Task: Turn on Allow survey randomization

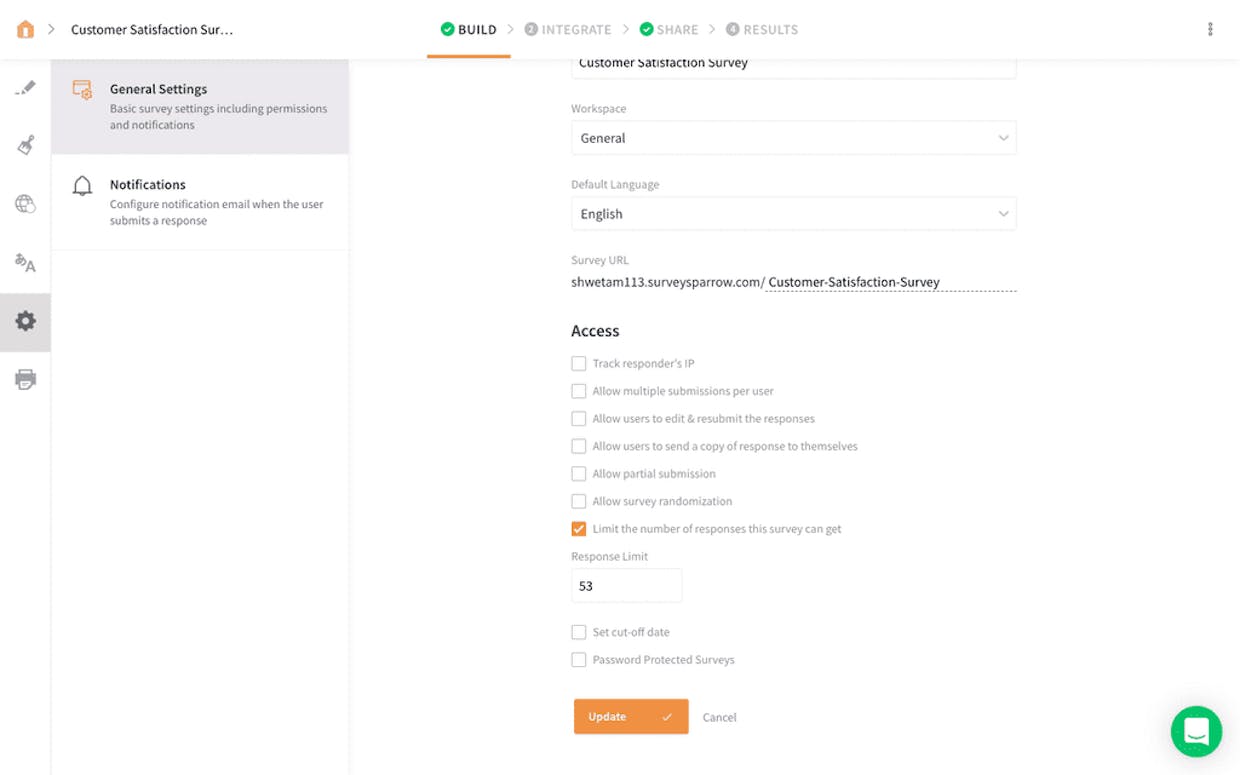Action: [579, 501]
